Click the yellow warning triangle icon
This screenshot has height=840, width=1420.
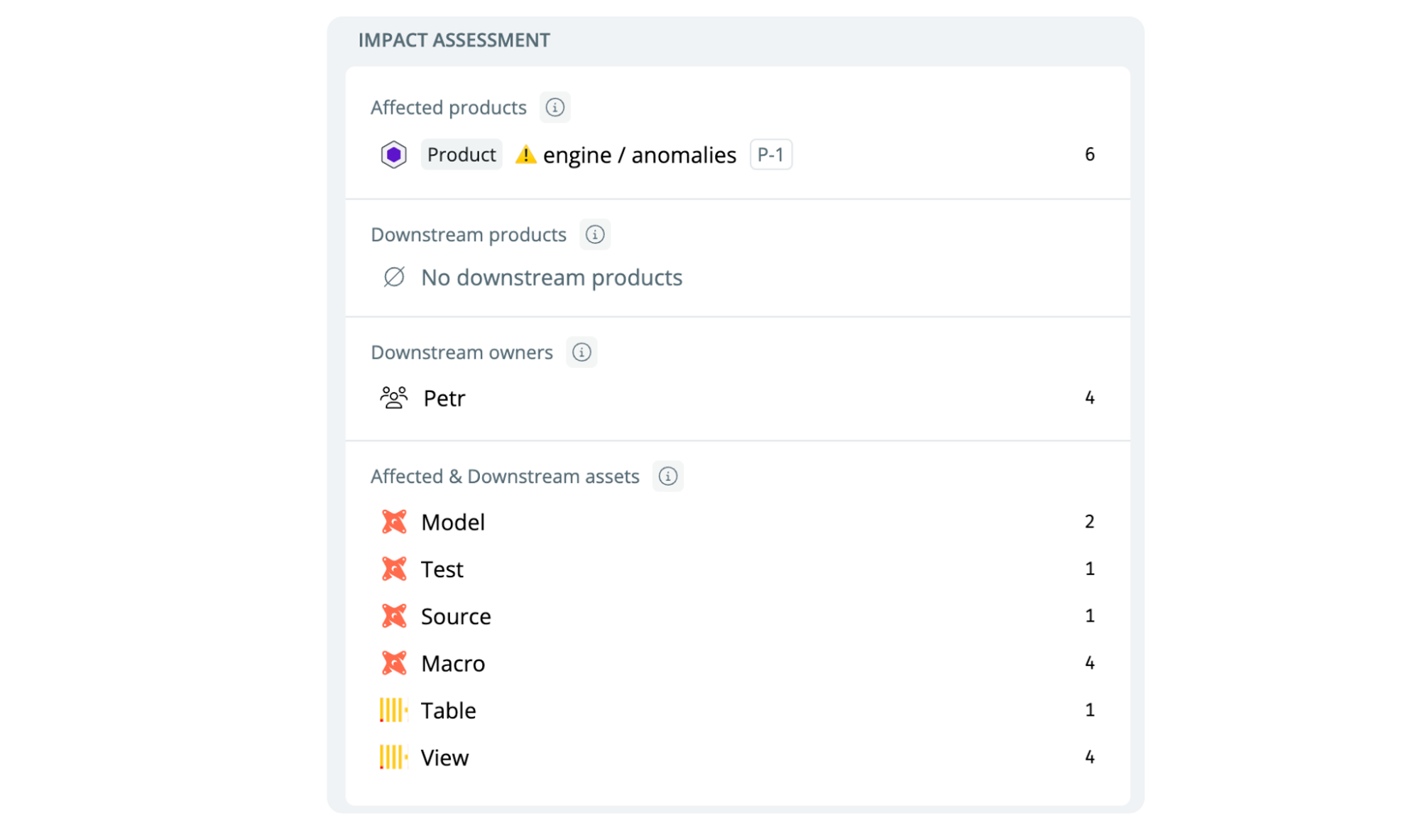pyautogui.click(x=525, y=154)
